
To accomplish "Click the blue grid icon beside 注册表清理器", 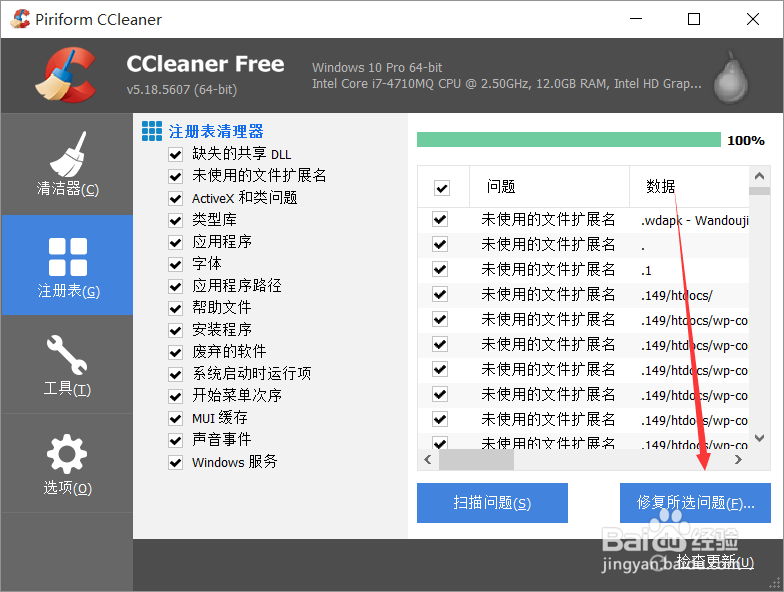I will click(x=152, y=131).
